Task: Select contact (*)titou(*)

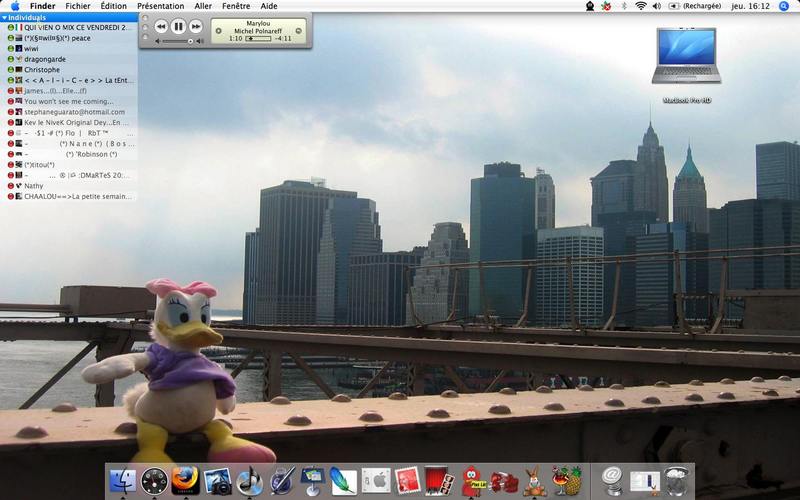Action: click(x=69, y=165)
